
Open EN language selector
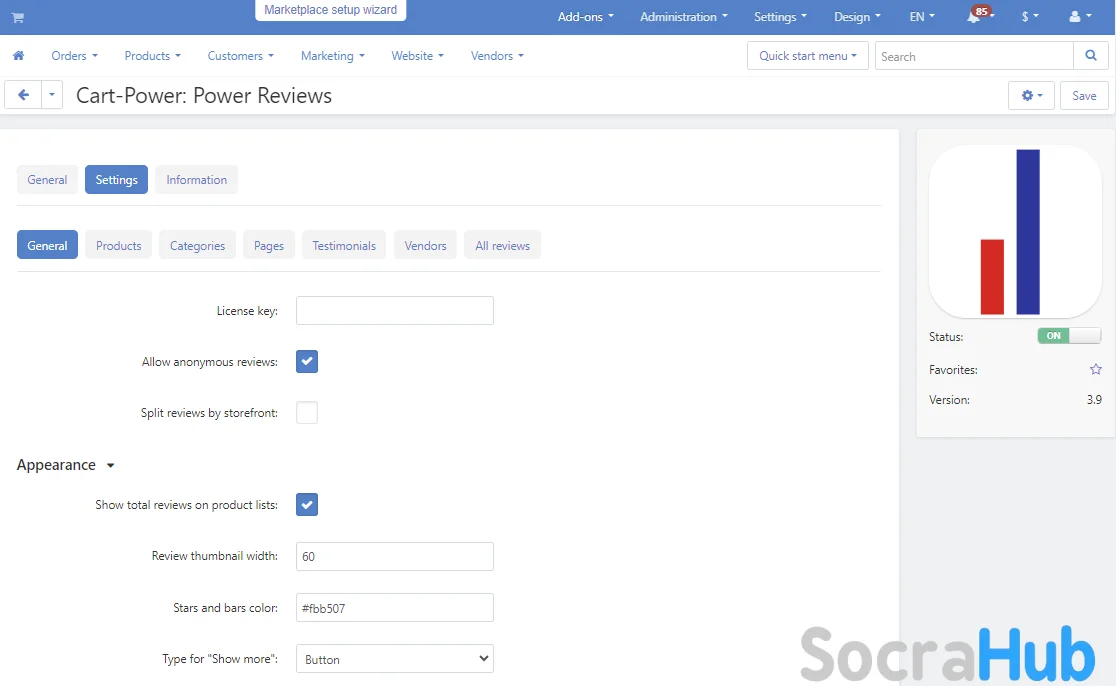click(922, 16)
